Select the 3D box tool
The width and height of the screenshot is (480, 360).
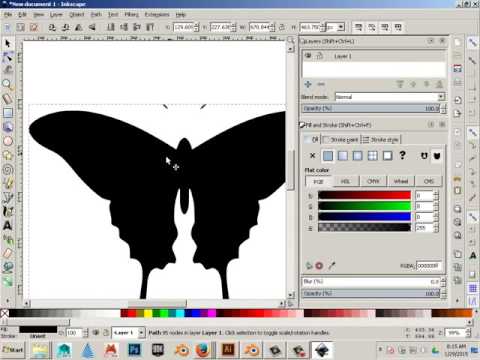pyautogui.click(x=8, y=127)
